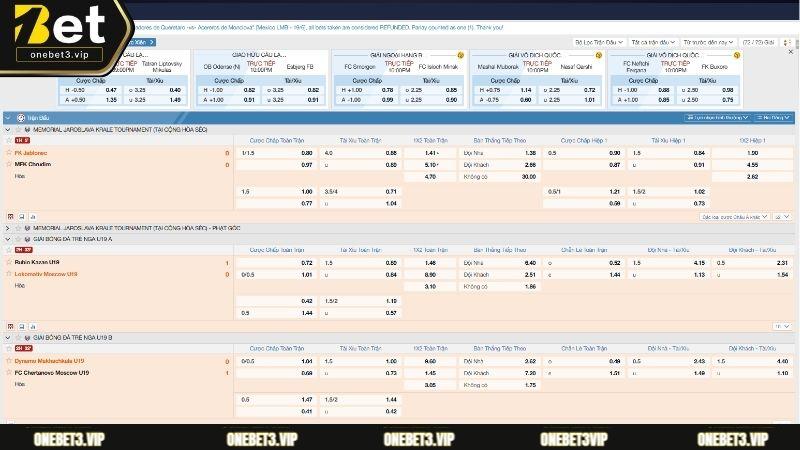Click yellow coin icon on Mashal Mubarek card

pos(598,55)
